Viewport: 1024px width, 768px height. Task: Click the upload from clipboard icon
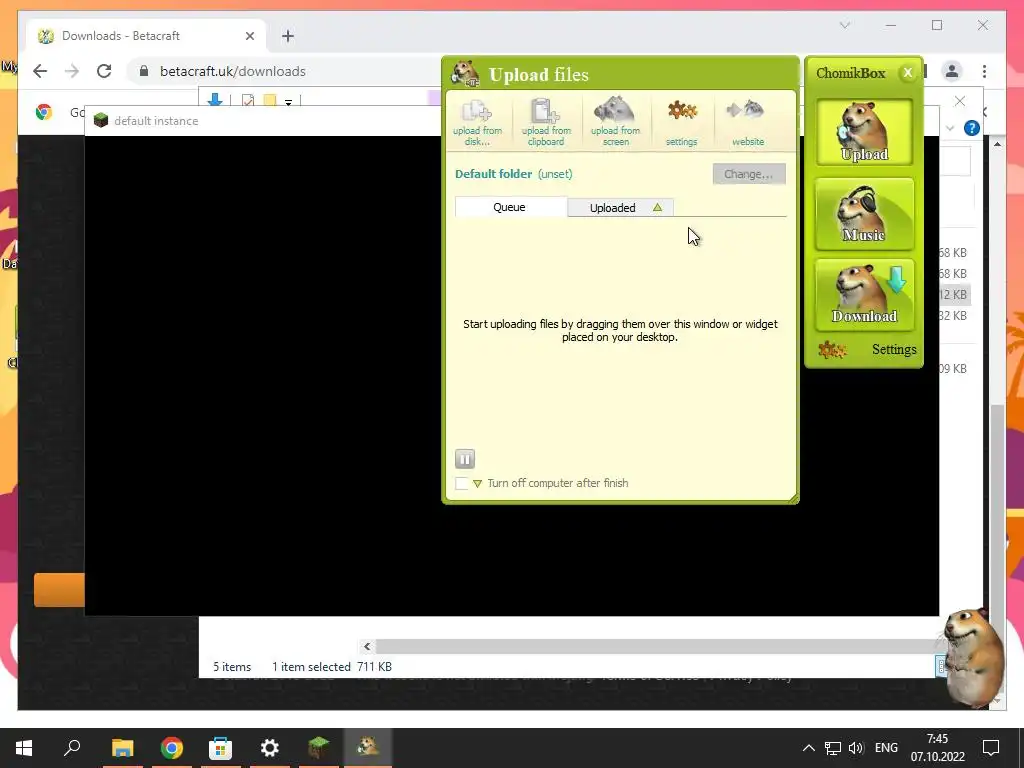click(x=546, y=122)
